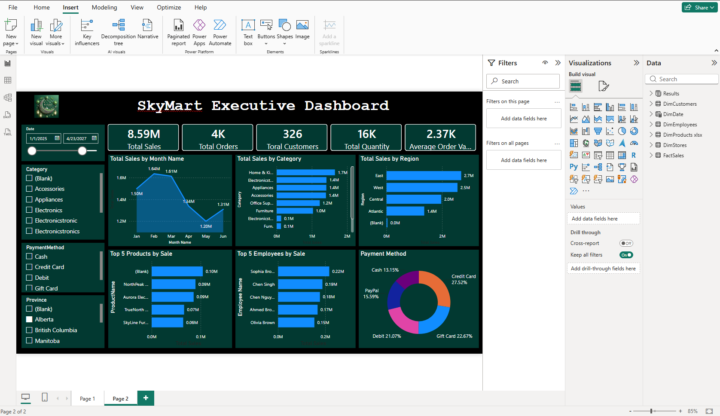The image size is (720, 416).
Task: Open the File menu
Action: click(x=13, y=7)
